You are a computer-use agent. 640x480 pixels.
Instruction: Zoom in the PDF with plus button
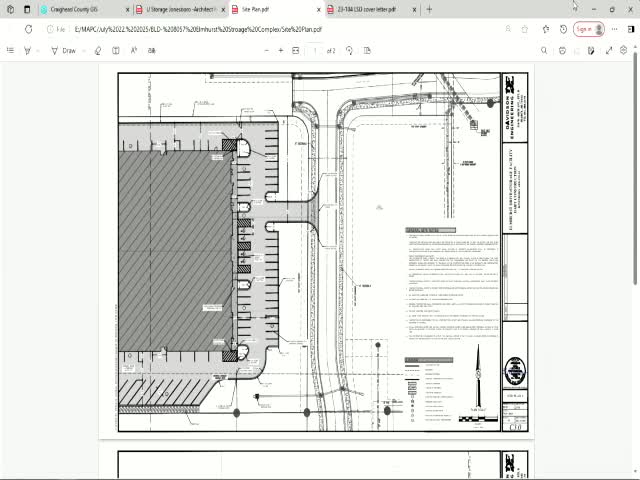click(x=281, y=51)
